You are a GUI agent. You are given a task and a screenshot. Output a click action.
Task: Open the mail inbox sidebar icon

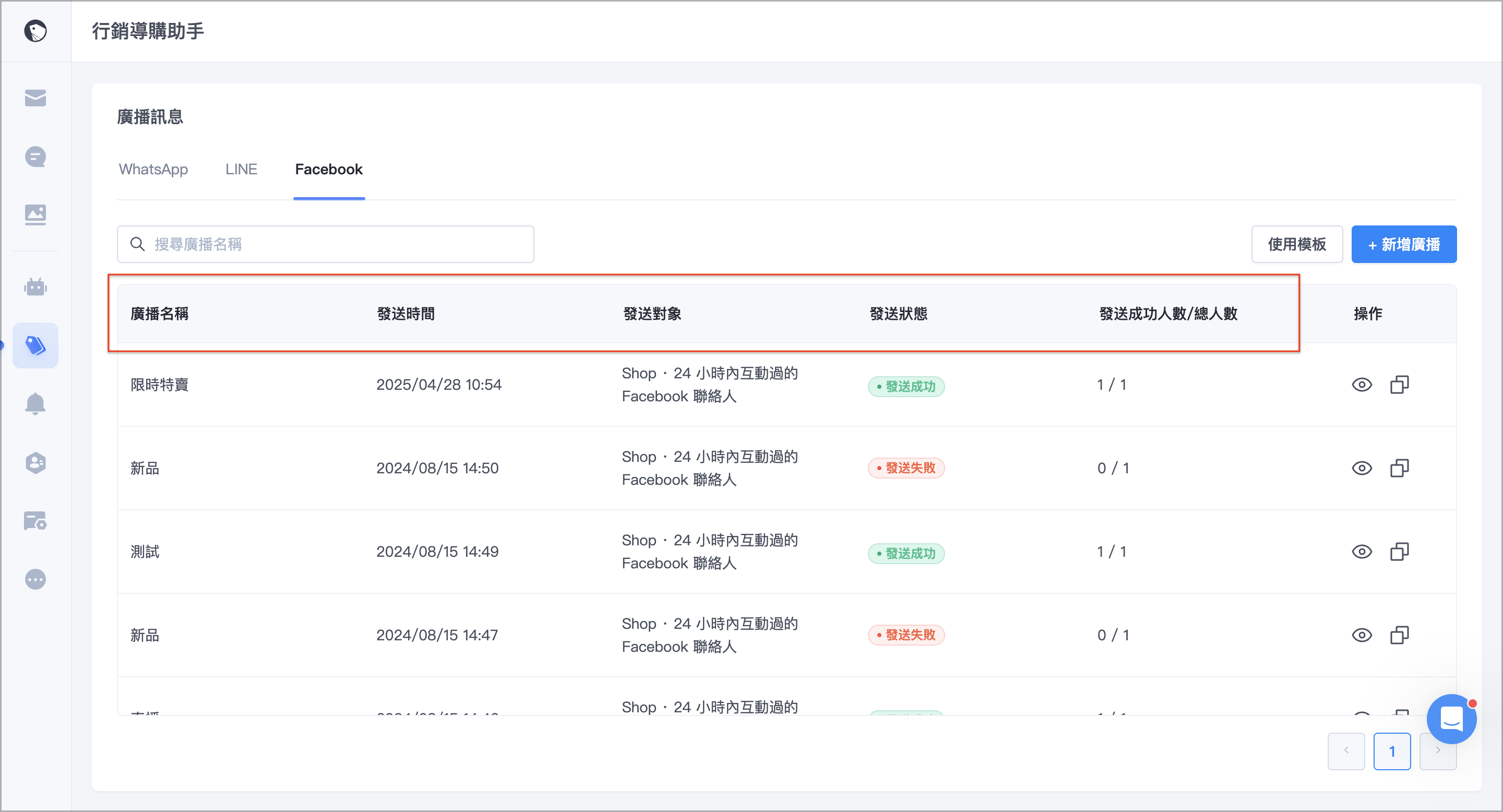[x=35, y=98]
